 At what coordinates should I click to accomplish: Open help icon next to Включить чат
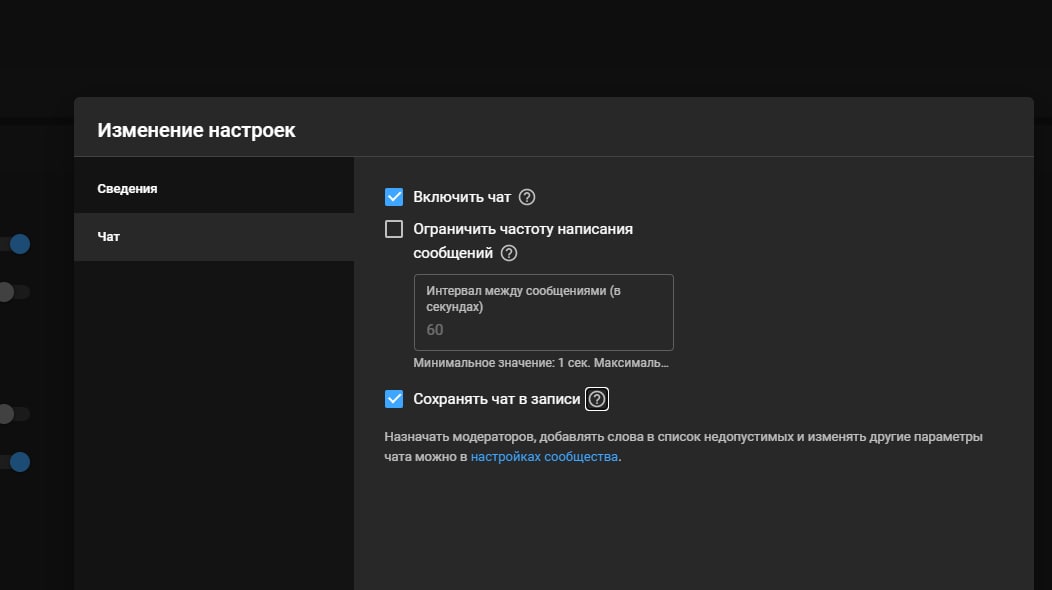(x=527, y=197)
